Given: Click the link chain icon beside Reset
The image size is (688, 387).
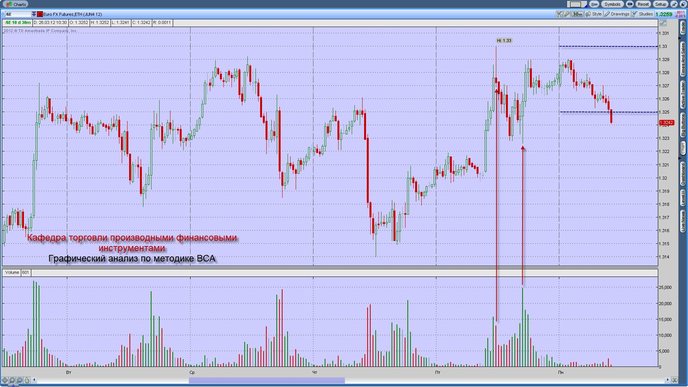Looking at the screenshot, I should pos(630,4).
